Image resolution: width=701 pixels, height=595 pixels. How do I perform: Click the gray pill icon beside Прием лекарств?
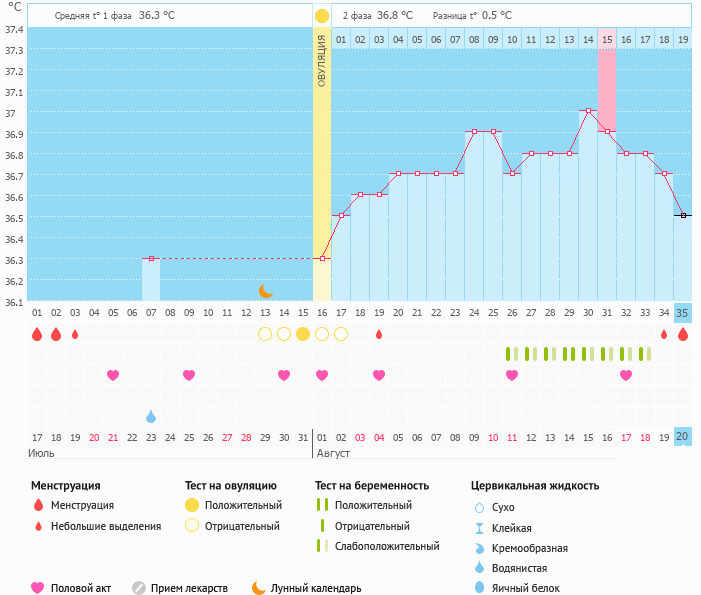point(139,588)
